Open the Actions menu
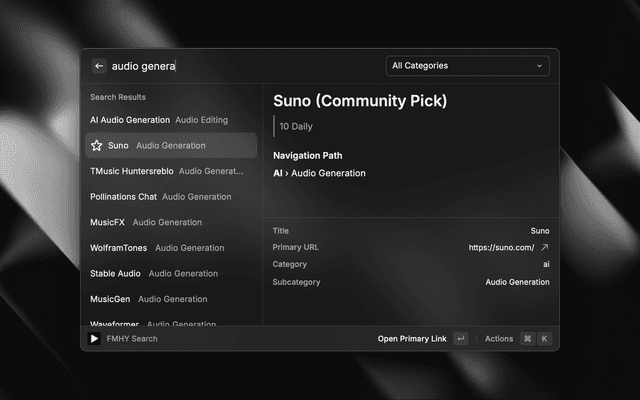This screenshot has height=400, width=640. click(499, 339)
